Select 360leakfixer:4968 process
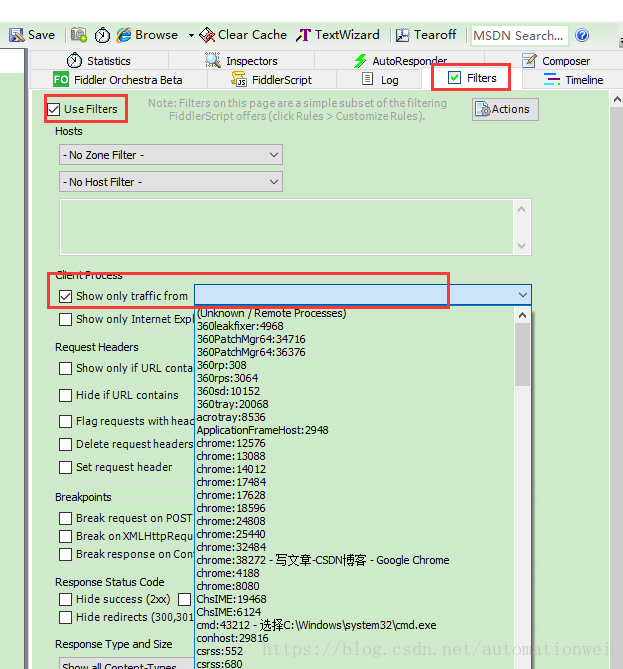 (x=355, y=326)
